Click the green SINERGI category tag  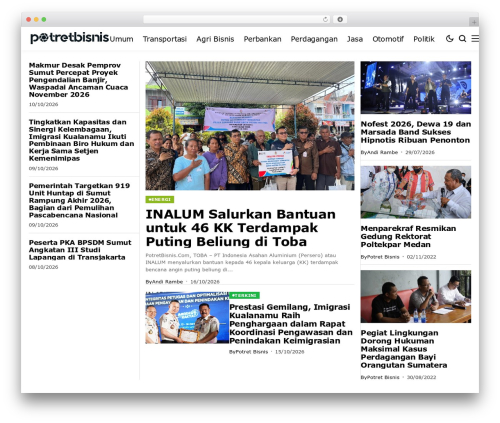160,199
